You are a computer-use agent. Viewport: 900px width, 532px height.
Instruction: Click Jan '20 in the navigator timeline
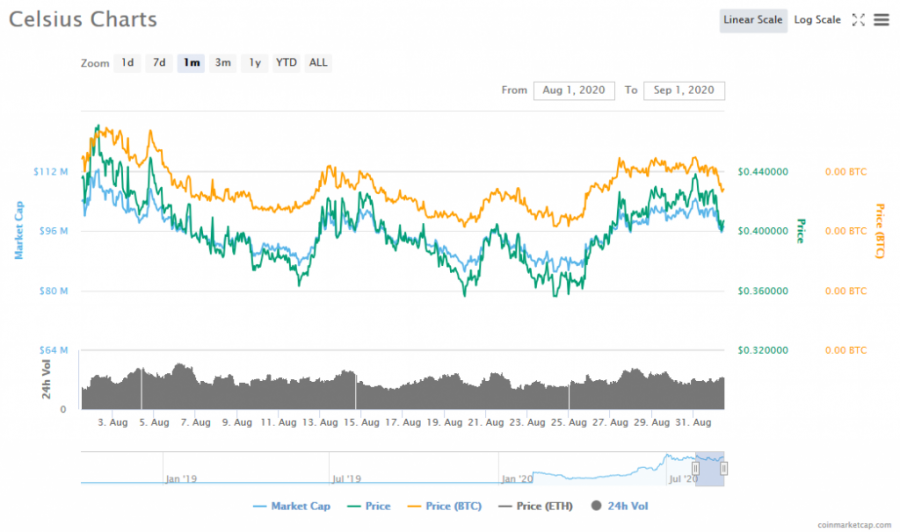point(517,479)
